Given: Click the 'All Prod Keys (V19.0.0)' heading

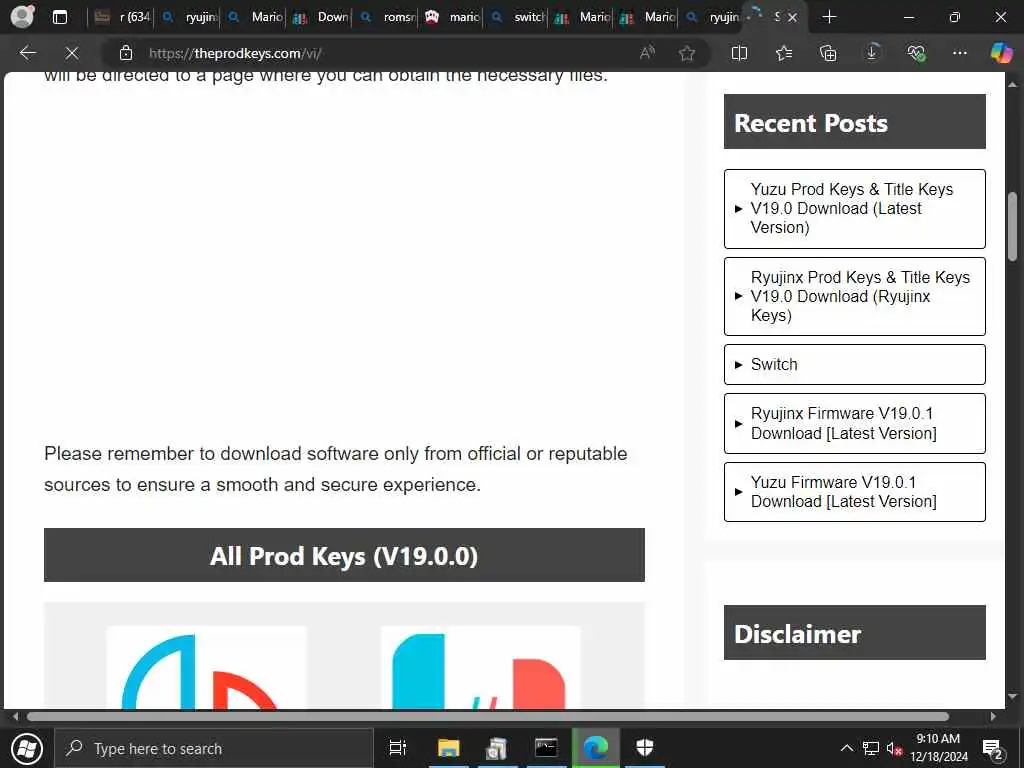Looking at the screenshot, I should [344, 555].
